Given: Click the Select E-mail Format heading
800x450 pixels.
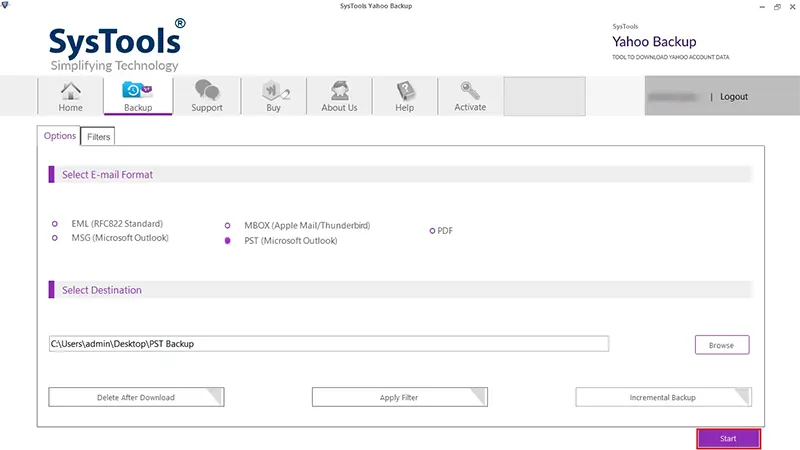Looking at the screenshot, I should pyautogui.click(x=107, y=174).
